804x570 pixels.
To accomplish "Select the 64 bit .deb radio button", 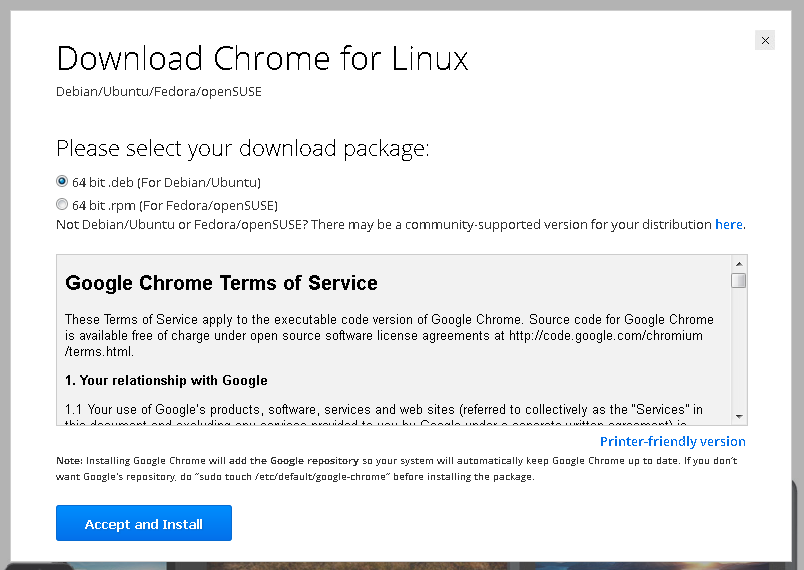I will [x=62, y=181].
